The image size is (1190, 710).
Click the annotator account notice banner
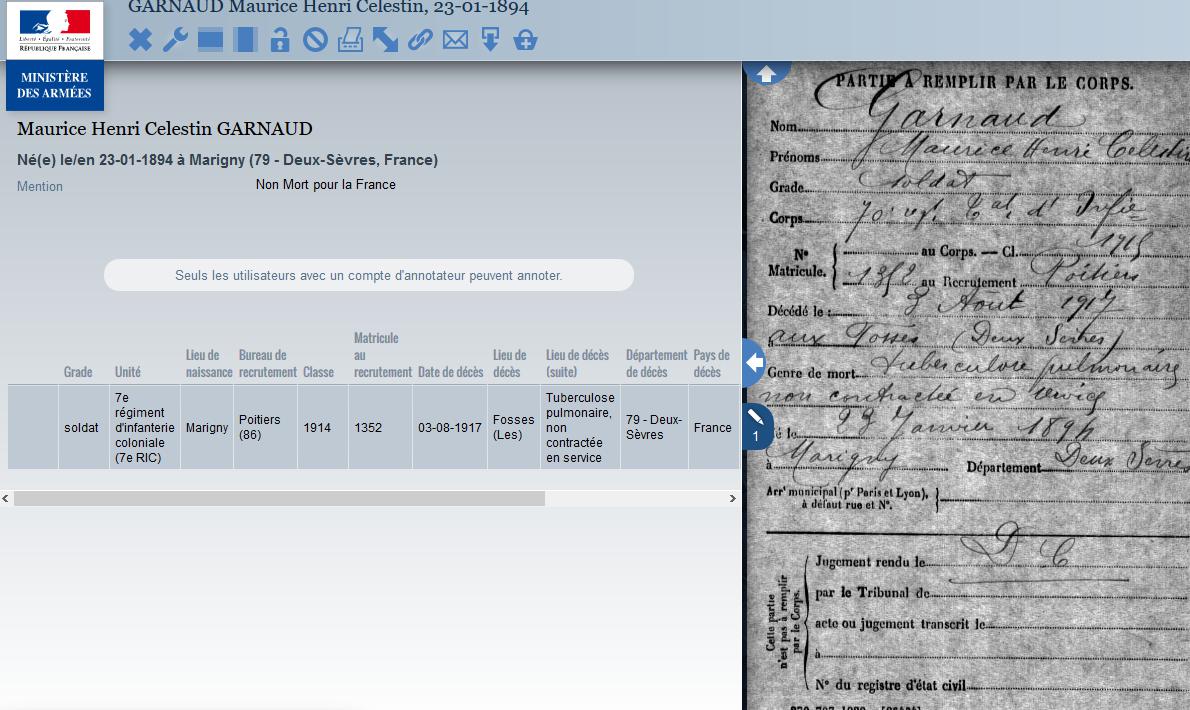(x=369, y=275)
